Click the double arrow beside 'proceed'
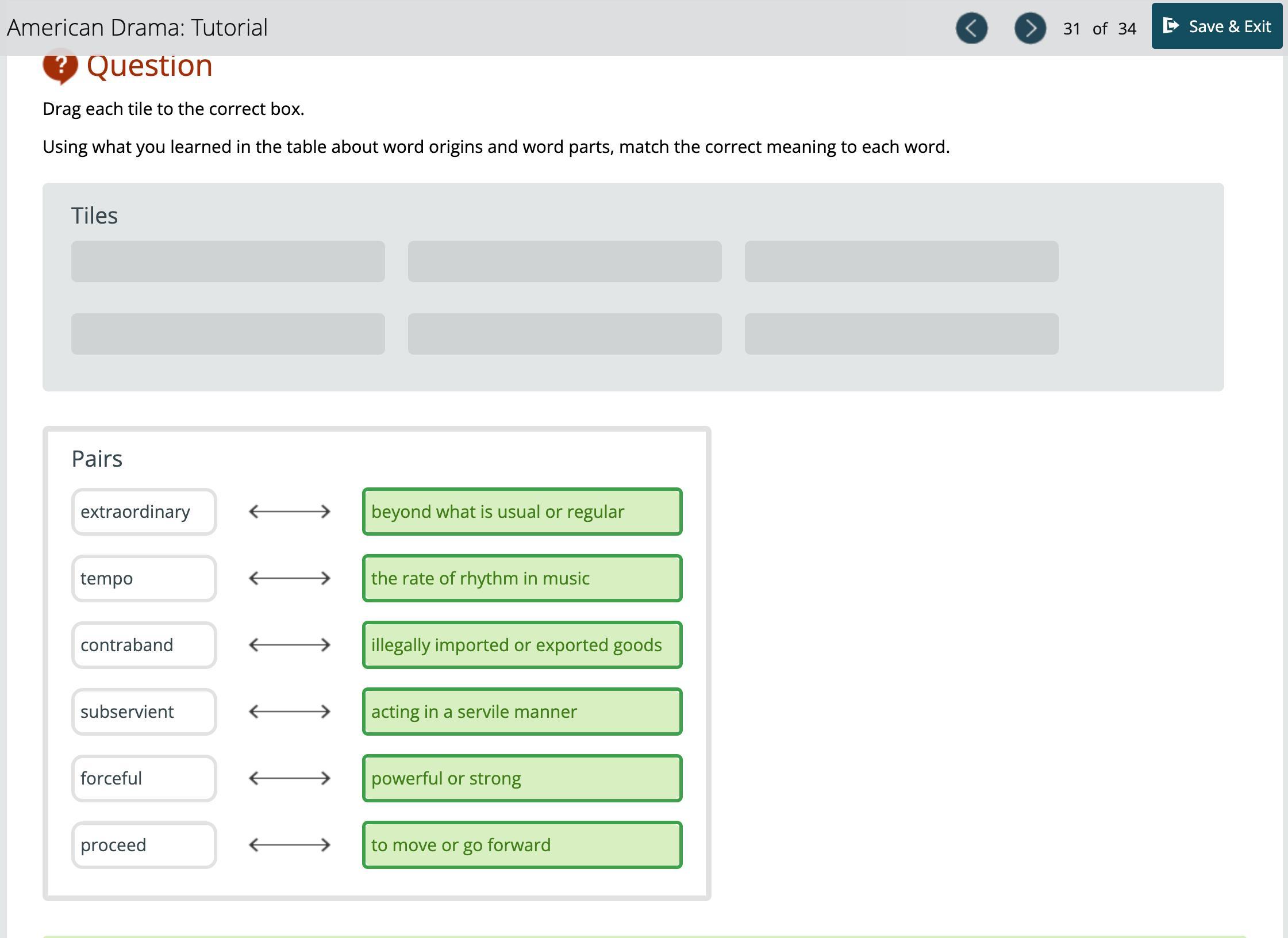The height and width of the screenshot is (938, 1288). [x=289, y=845]
